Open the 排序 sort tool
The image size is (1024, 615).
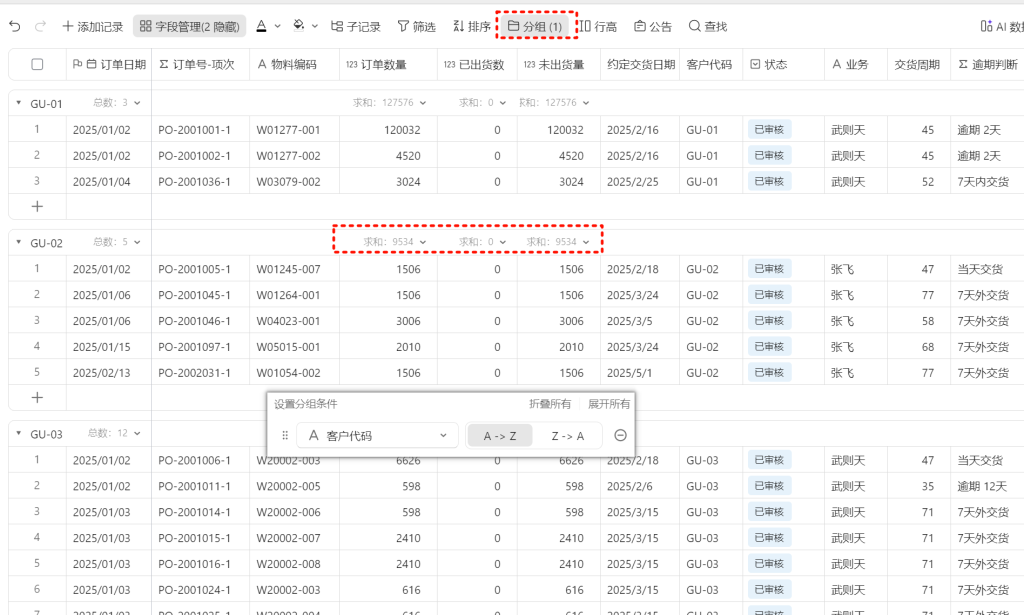click(472, 26)
